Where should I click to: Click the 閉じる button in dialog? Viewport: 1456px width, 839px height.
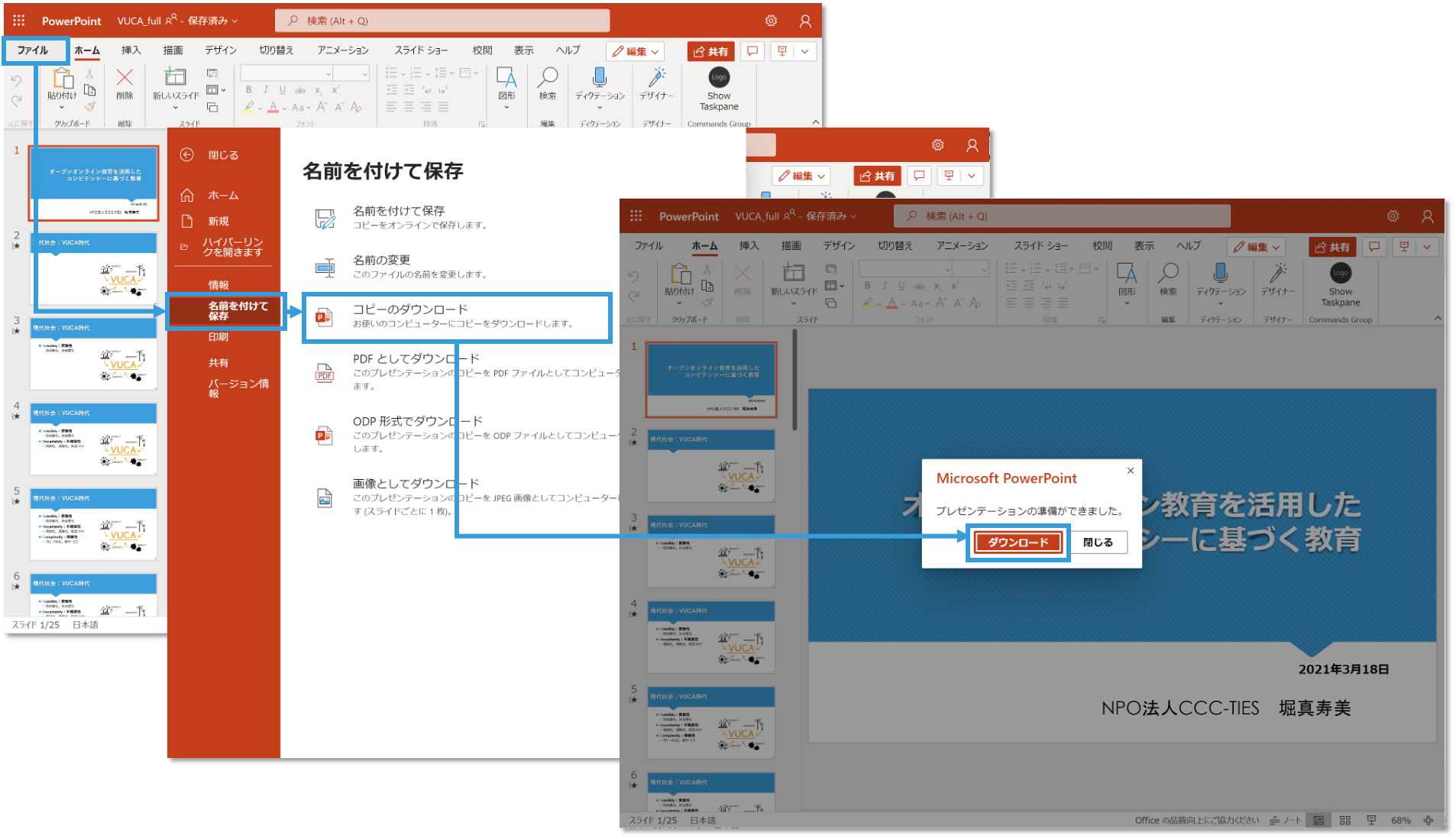[x=1097, y=543]
